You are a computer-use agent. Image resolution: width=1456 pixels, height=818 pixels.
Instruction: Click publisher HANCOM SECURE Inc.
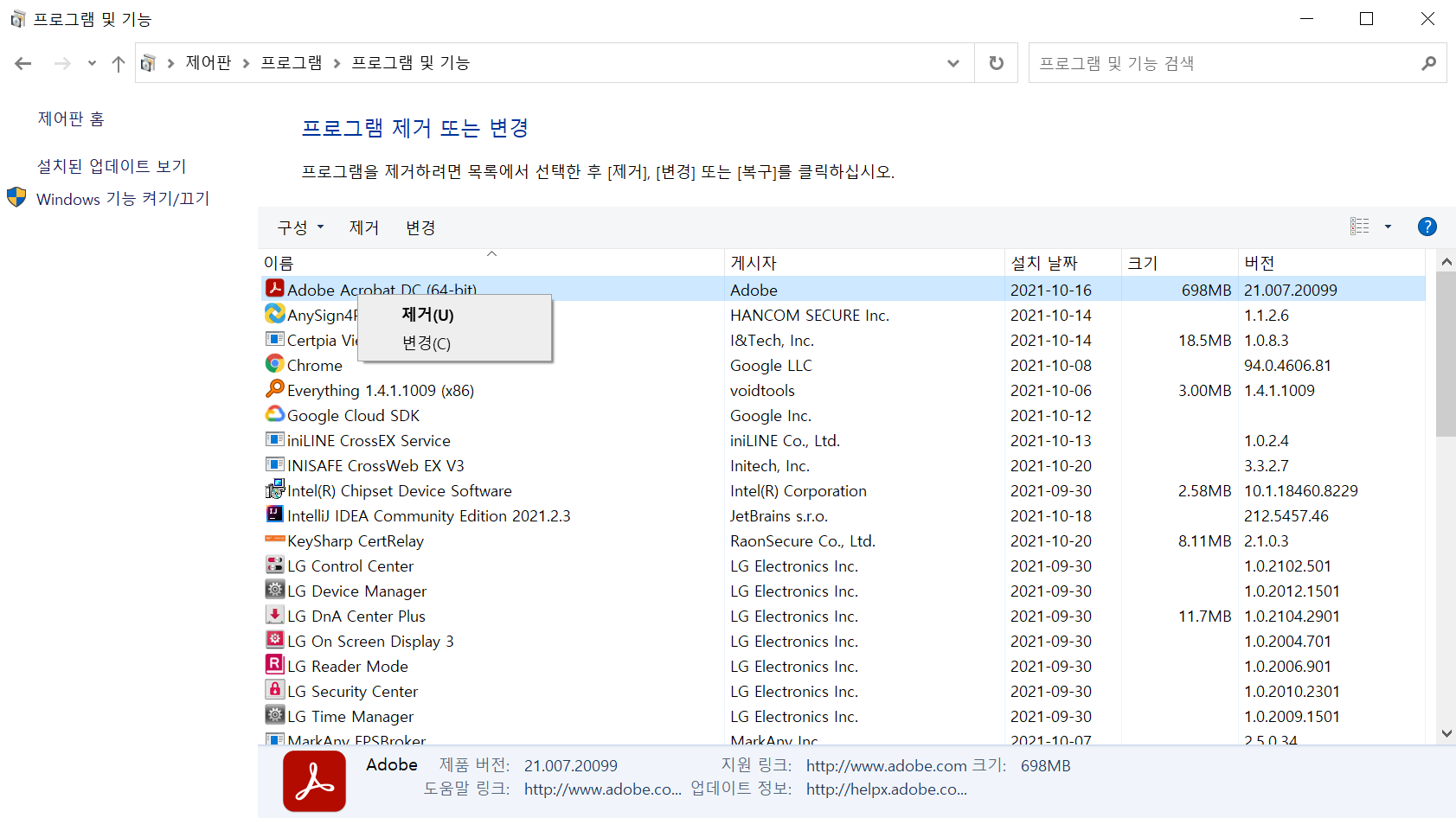click(x=810, y=316)
